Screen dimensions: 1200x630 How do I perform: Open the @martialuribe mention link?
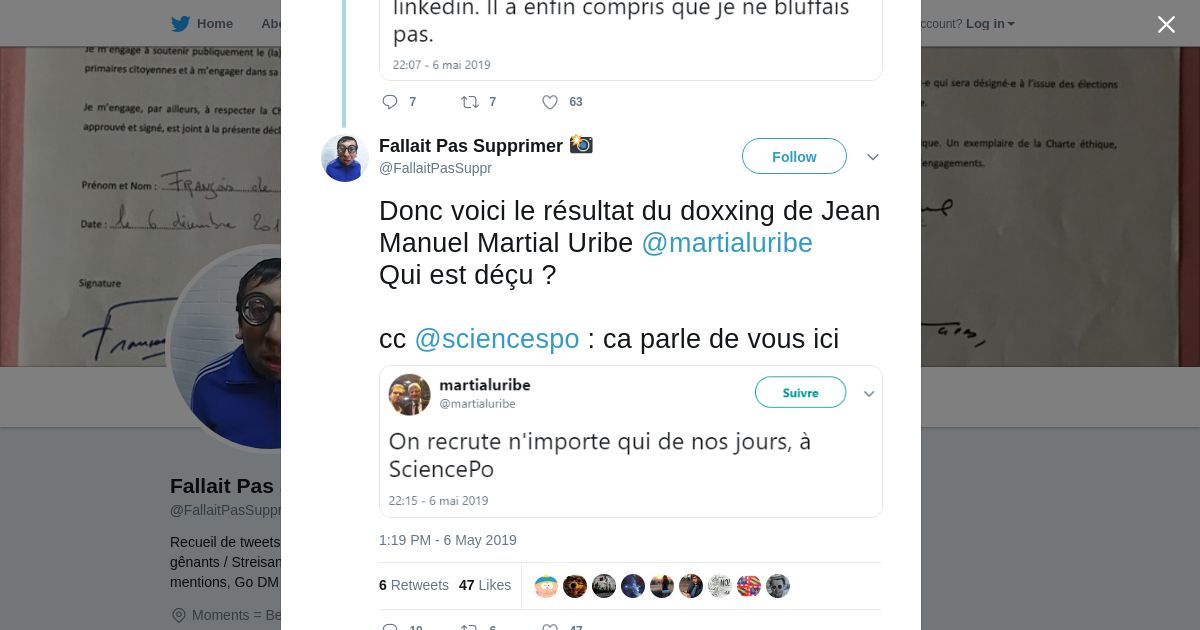pos(726,243)
